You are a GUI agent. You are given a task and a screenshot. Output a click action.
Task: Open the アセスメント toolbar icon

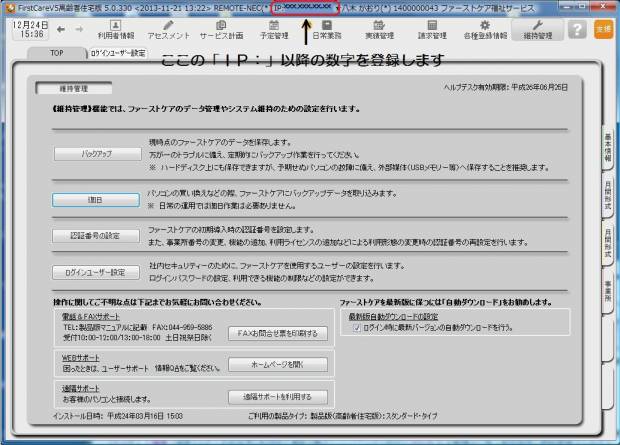pos(169,29)
